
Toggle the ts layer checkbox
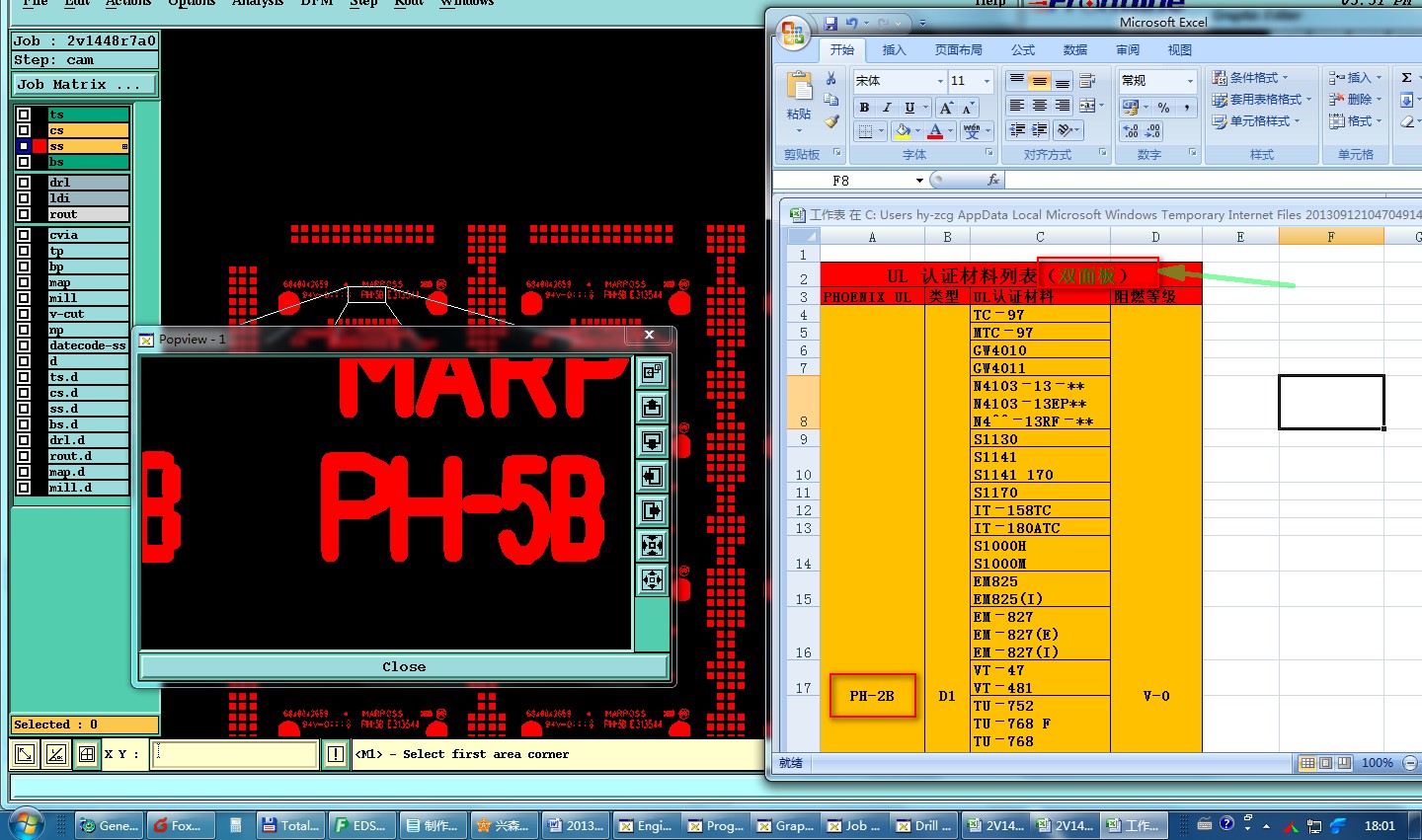(24, 115)
